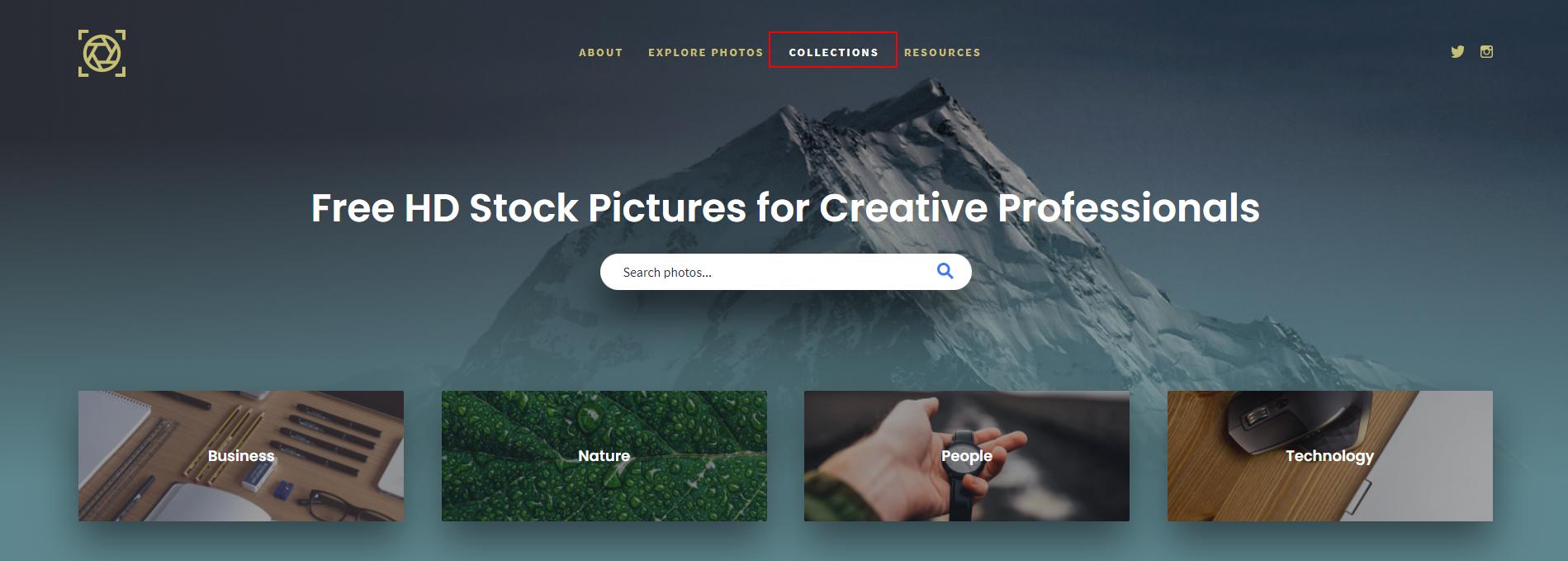Click the camera aperture site logo

click(x=102, y=54)
